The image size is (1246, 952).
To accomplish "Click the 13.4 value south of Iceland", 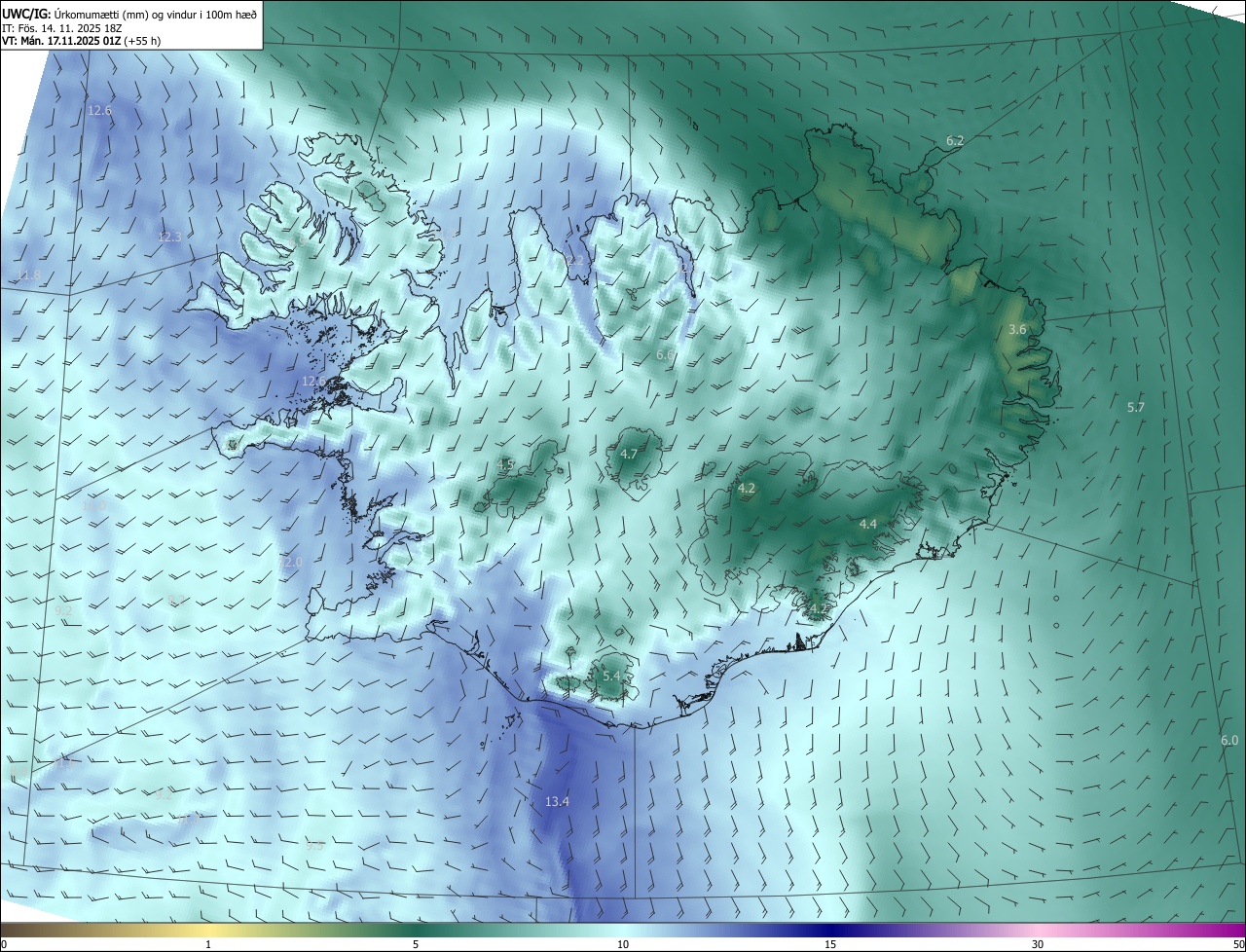I will 557,802.
